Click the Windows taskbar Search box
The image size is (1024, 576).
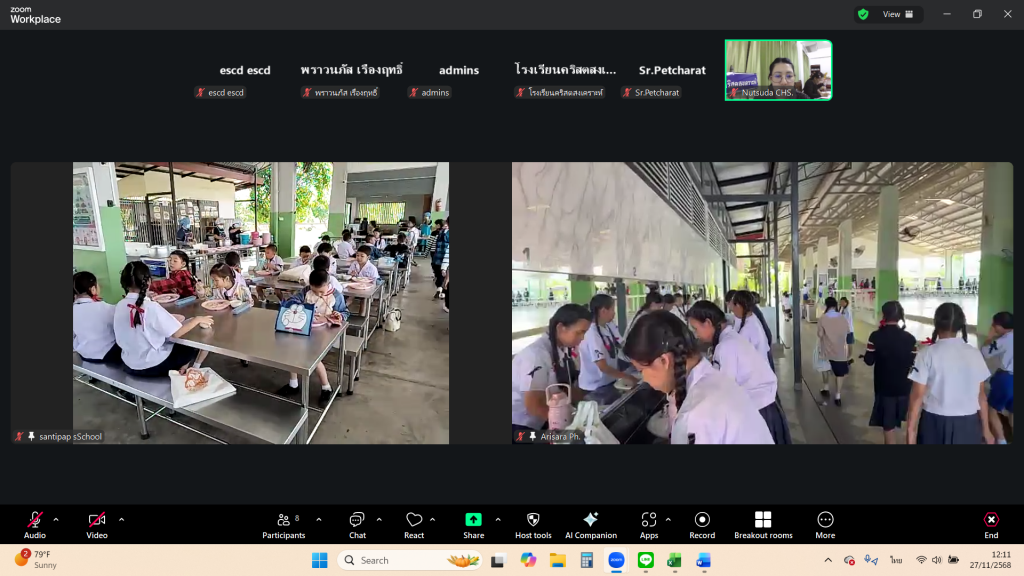(x=396, y=560)
